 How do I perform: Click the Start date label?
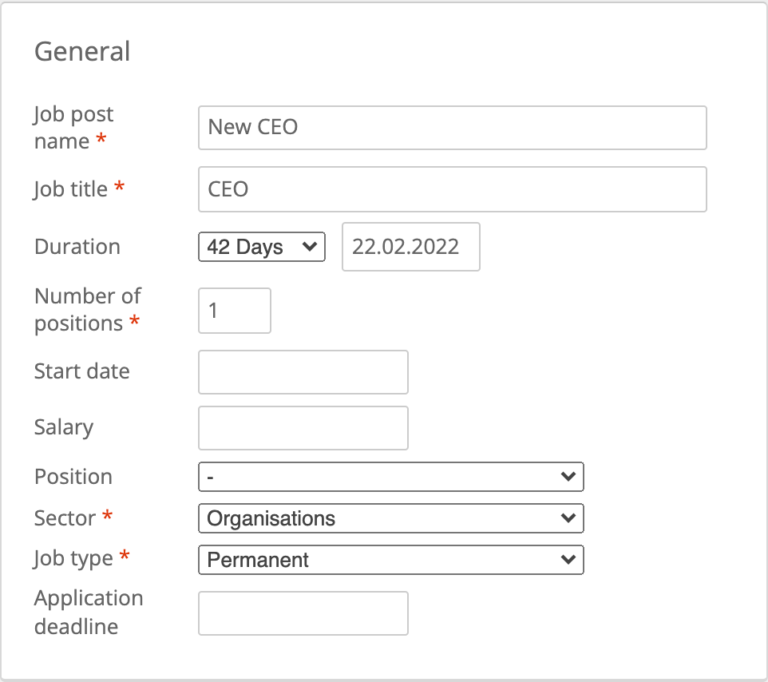82,371
